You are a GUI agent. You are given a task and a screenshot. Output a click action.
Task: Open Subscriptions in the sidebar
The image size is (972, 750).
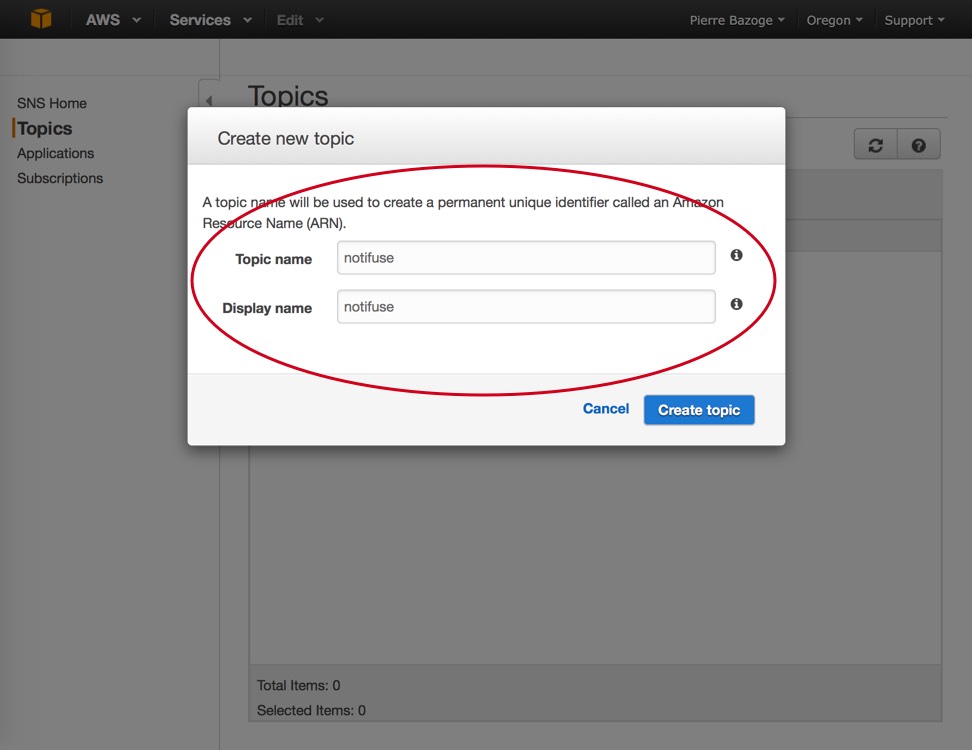60,178
